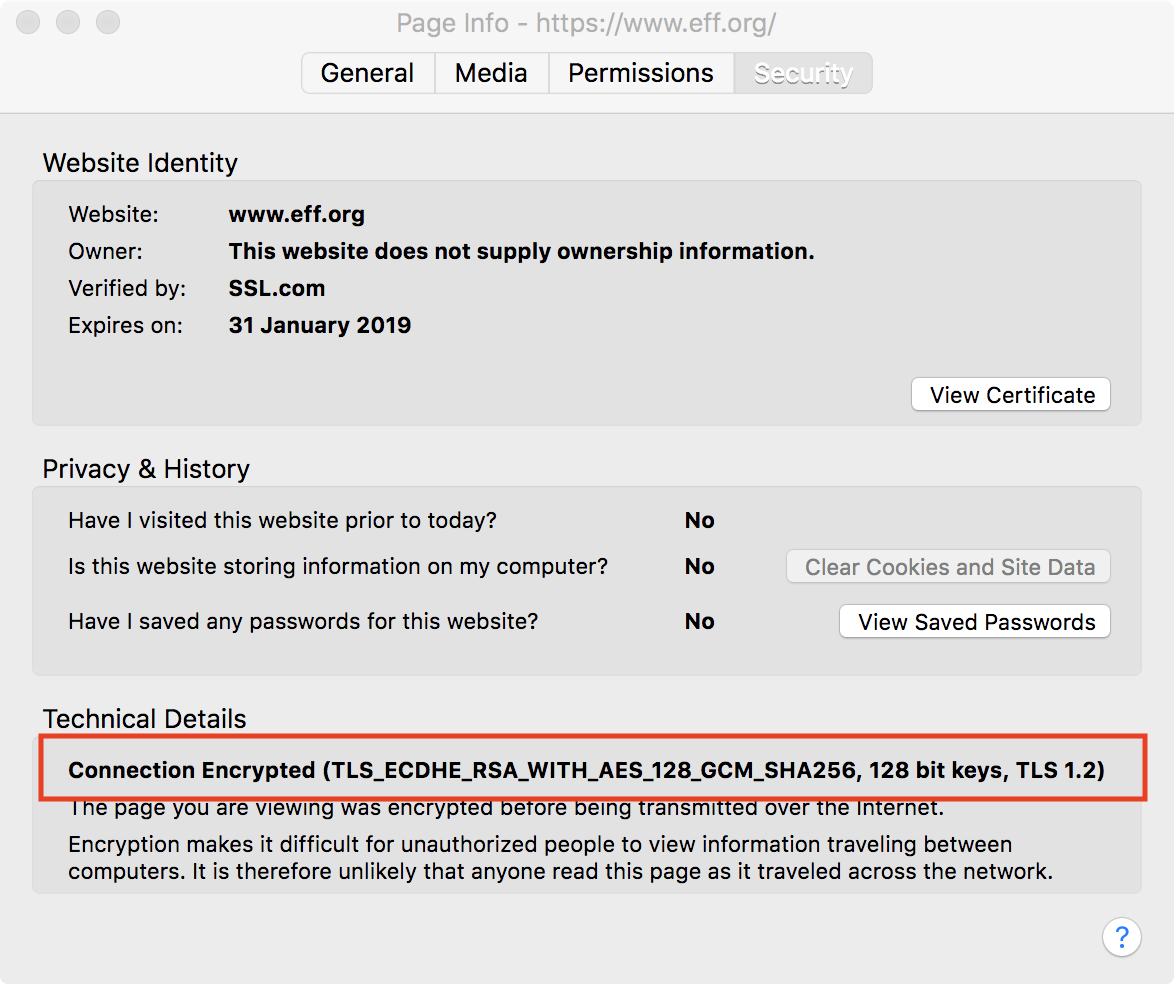This screenshot has width=1174, height=984.
Task: Click the Privacy & History heading
Action: tap(146, 469)
